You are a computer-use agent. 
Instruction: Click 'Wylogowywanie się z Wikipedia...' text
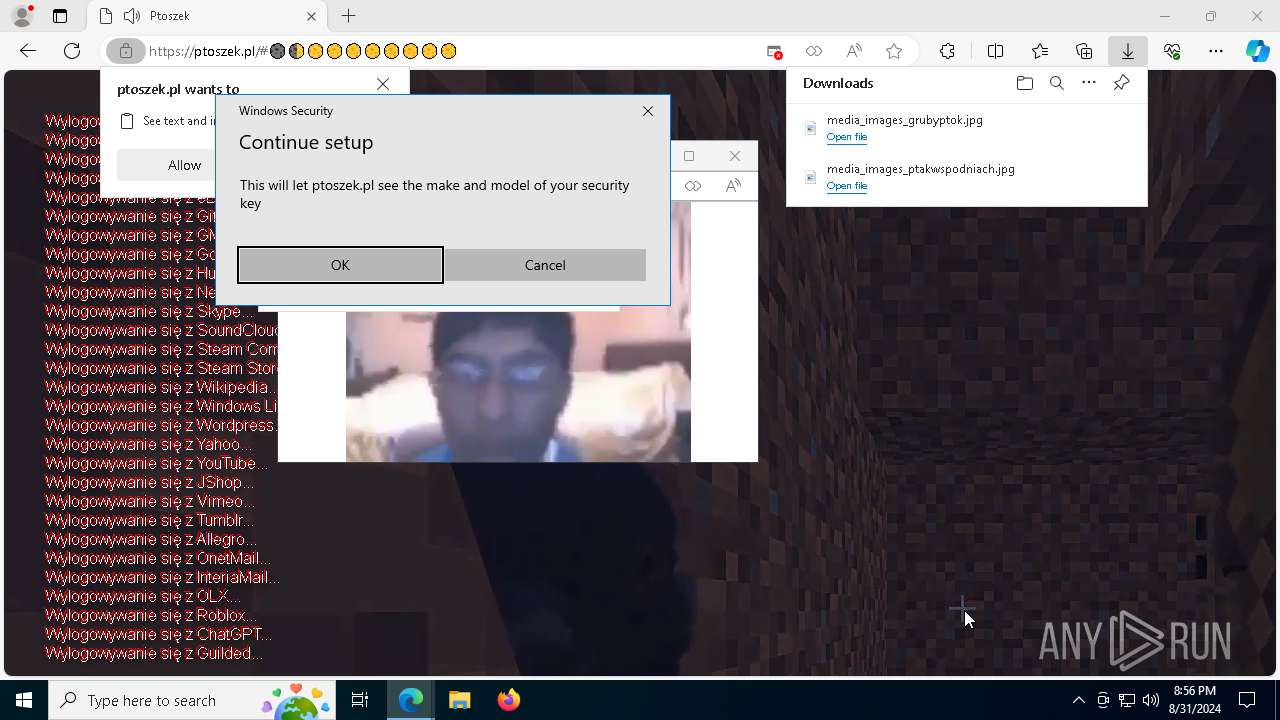tap(161, 387)
